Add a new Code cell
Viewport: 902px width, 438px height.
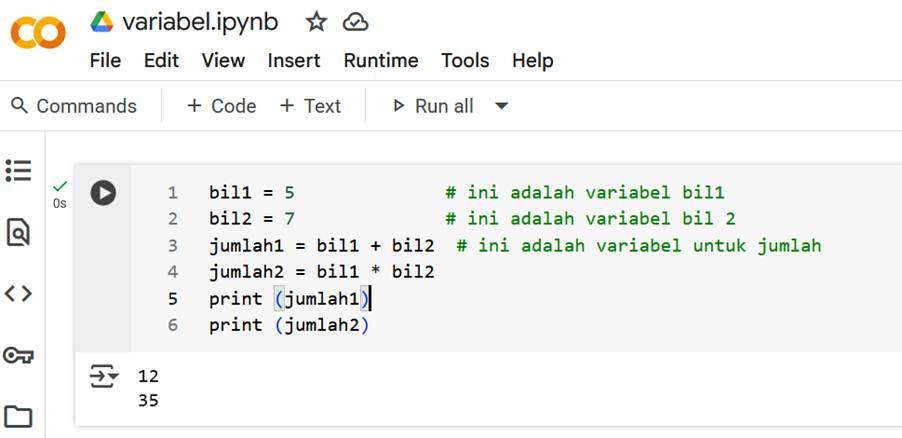221,106
